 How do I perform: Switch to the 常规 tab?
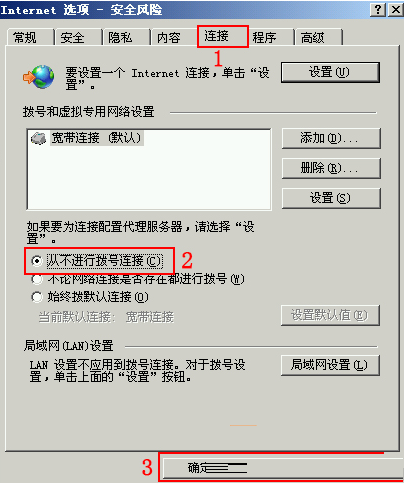30,37
